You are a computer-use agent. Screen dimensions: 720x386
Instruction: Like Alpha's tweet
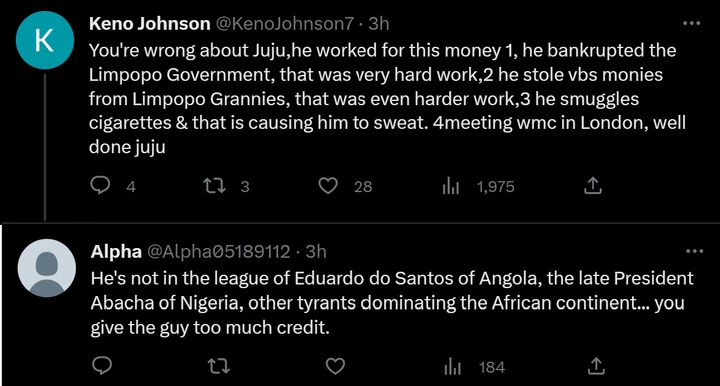coord(335,366)
